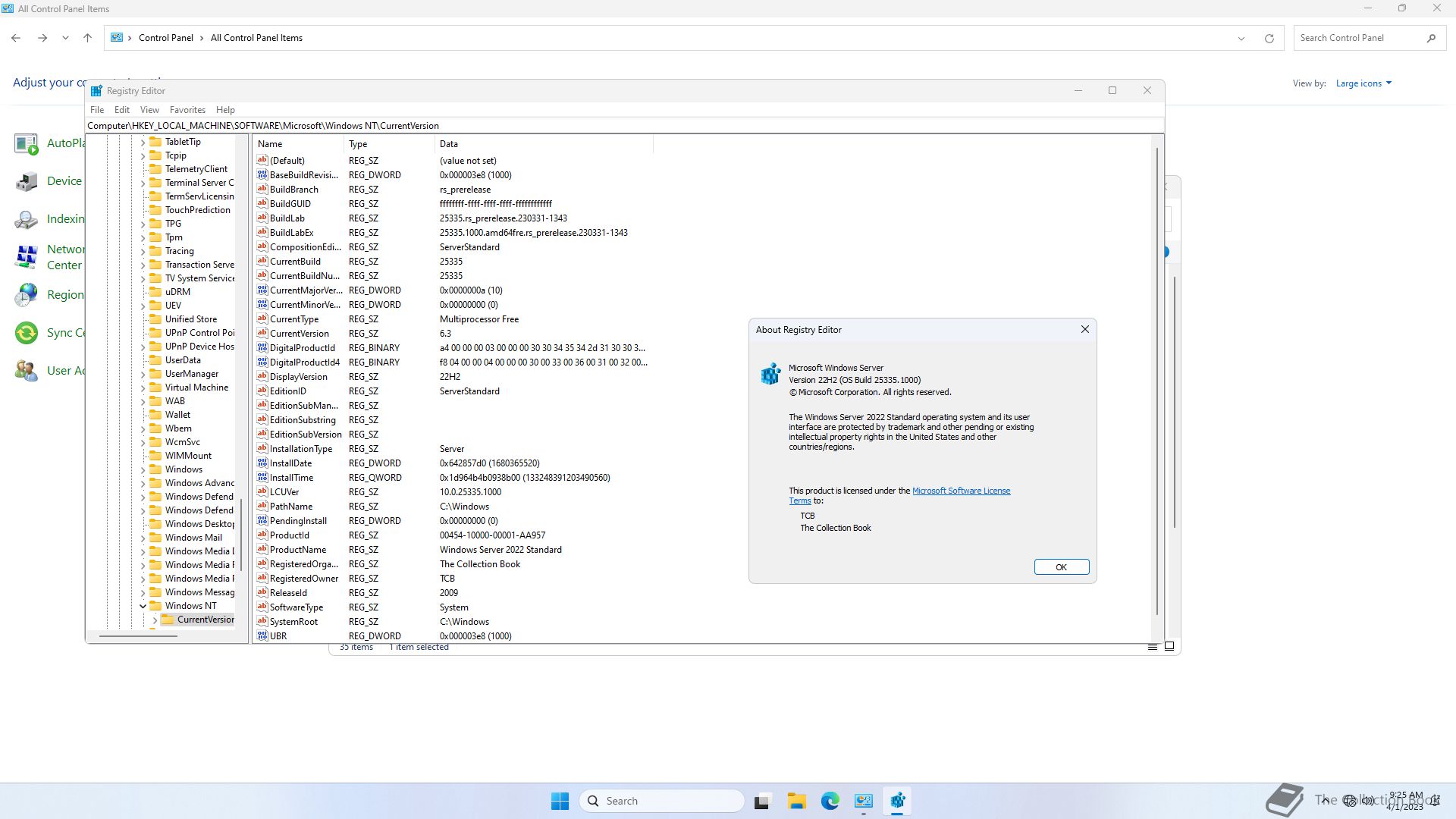The height and width of the screenshot is (819, 1456).
Task: Select the Virtual Machine tree item
Action: [196, 388]
